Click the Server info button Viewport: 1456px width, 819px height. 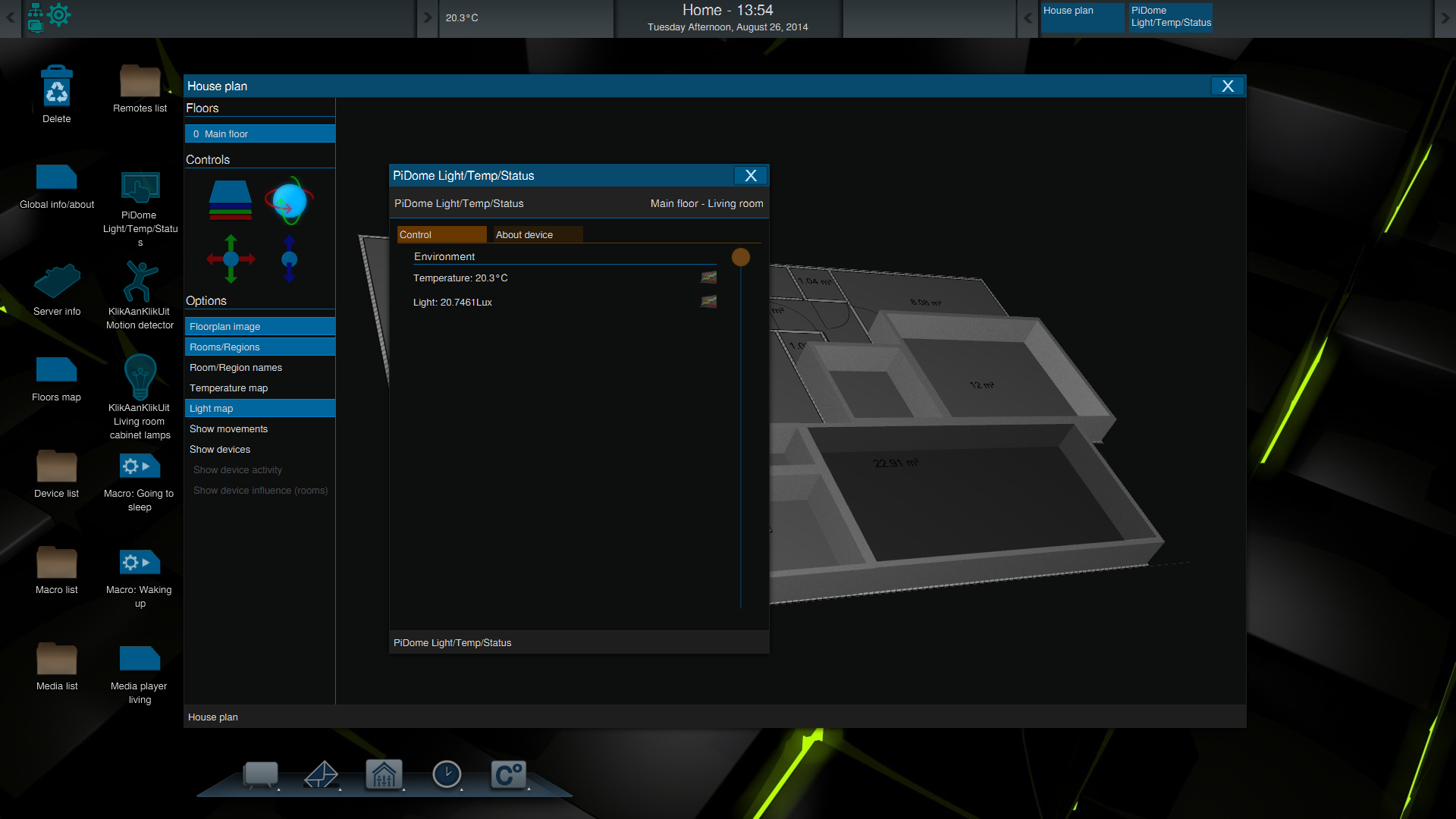(x=56, y=289)
